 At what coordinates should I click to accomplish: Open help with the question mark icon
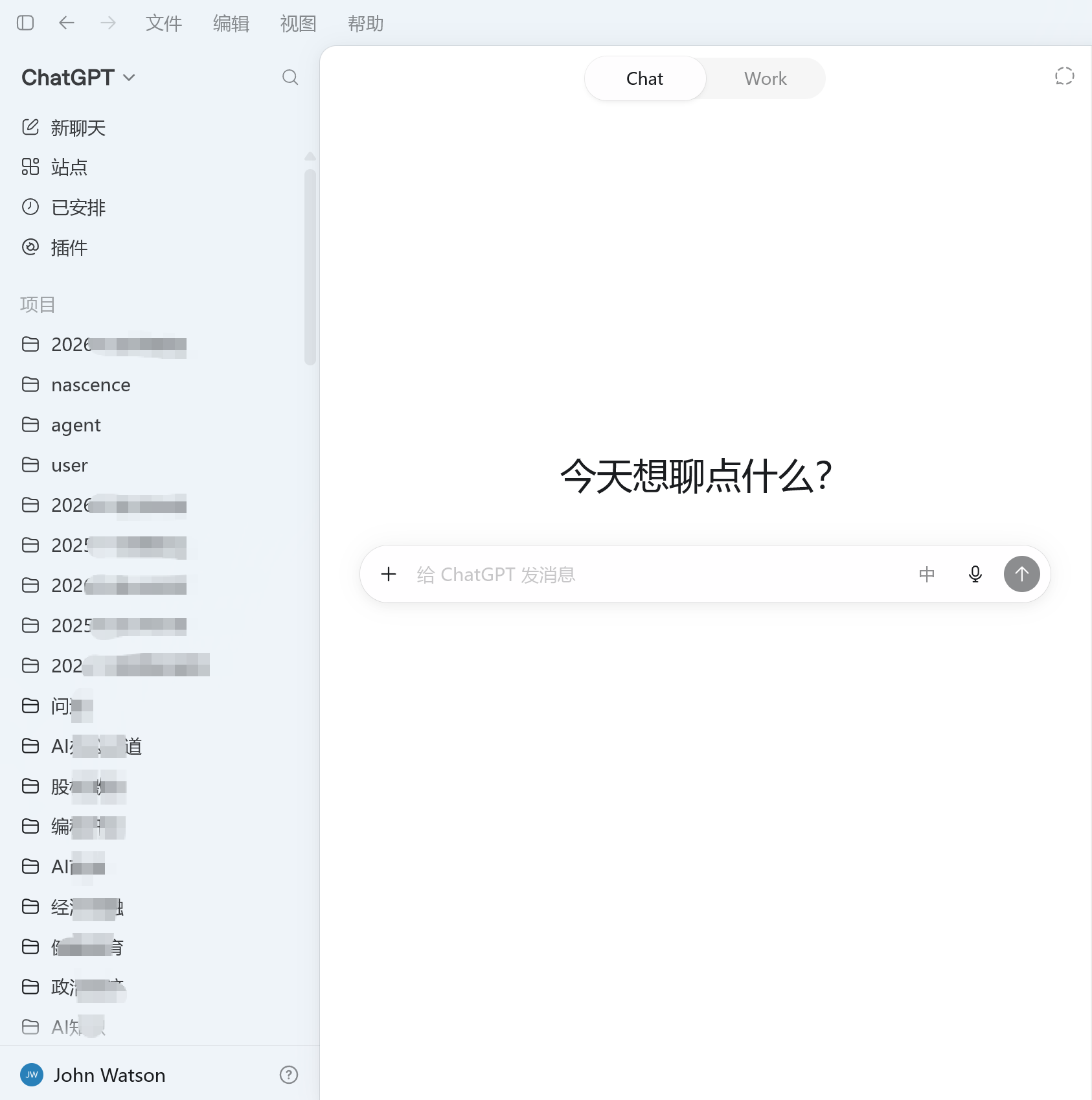289,1075
